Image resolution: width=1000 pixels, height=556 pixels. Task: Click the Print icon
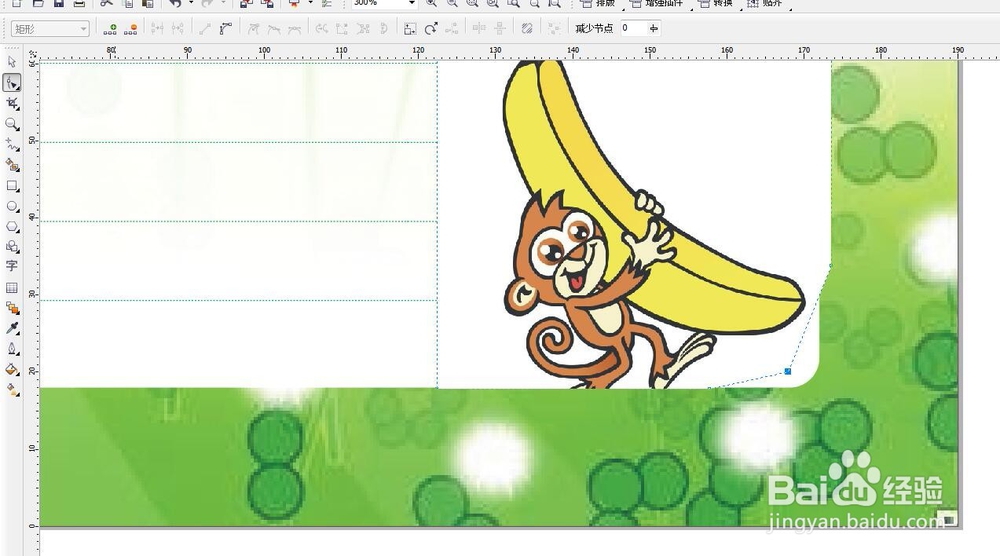[x=79, y=3]
